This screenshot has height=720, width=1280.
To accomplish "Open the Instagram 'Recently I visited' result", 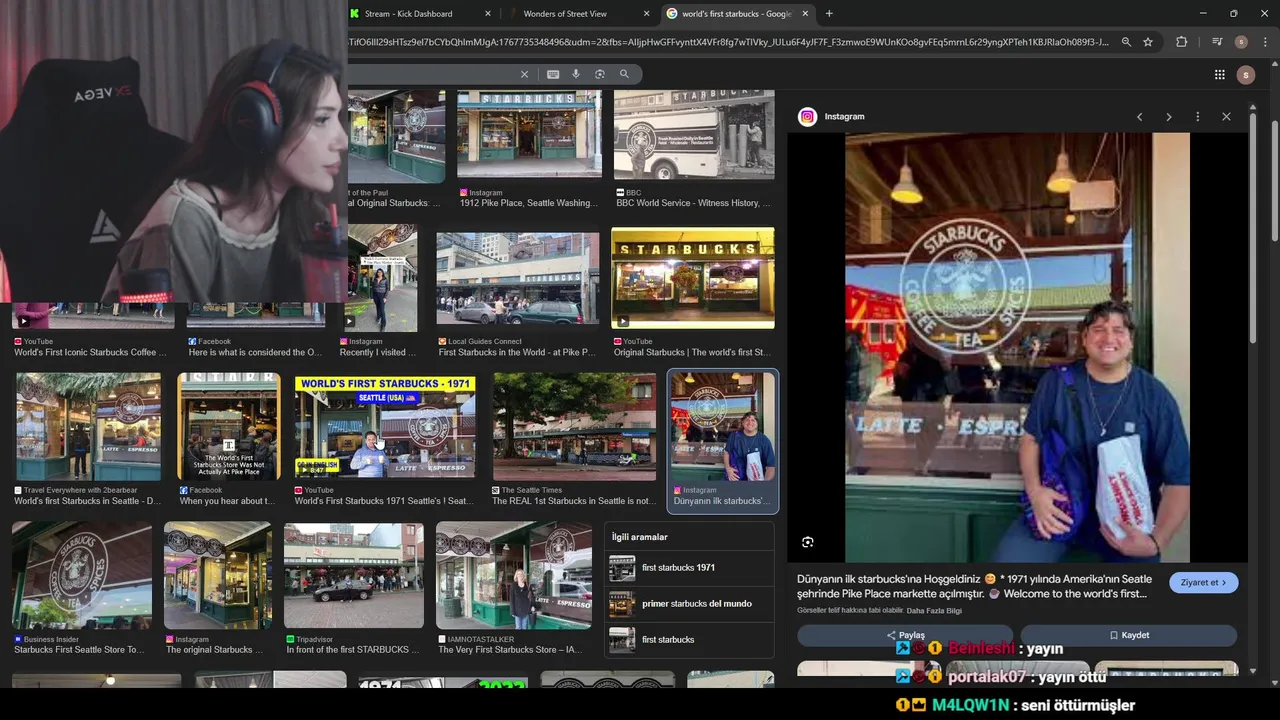I will [x=378, y=293].
